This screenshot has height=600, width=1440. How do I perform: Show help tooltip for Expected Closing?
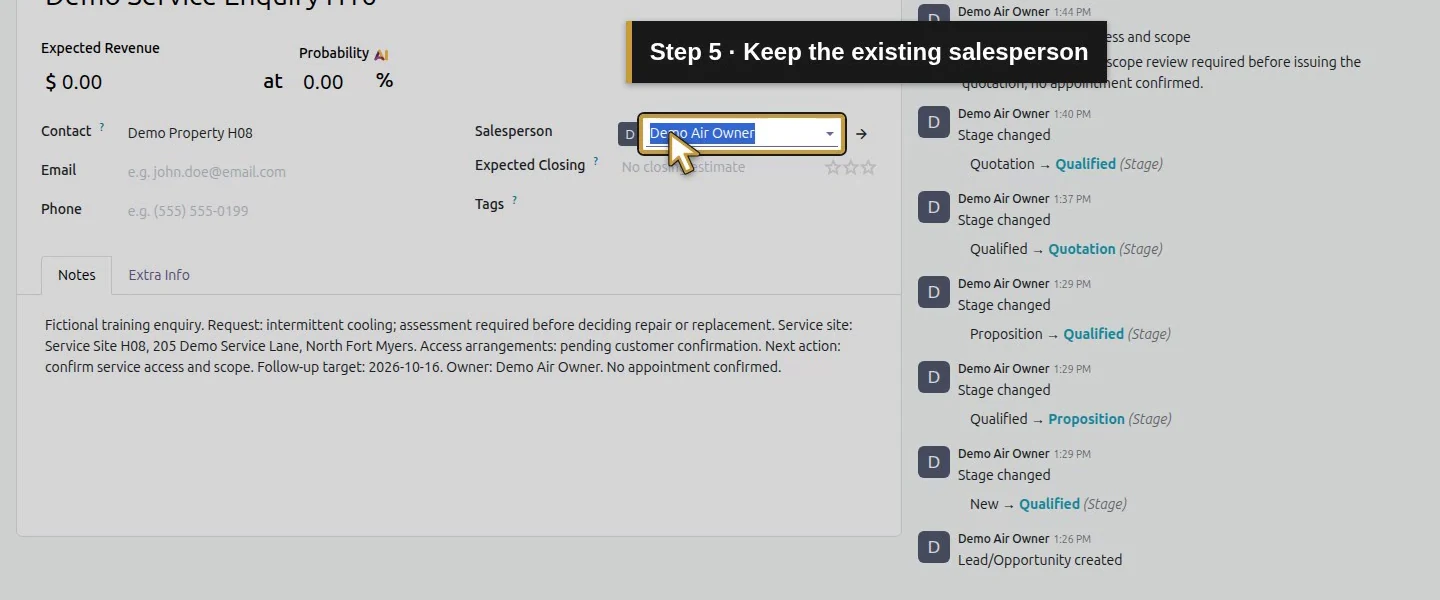click(x=596, y=161)
